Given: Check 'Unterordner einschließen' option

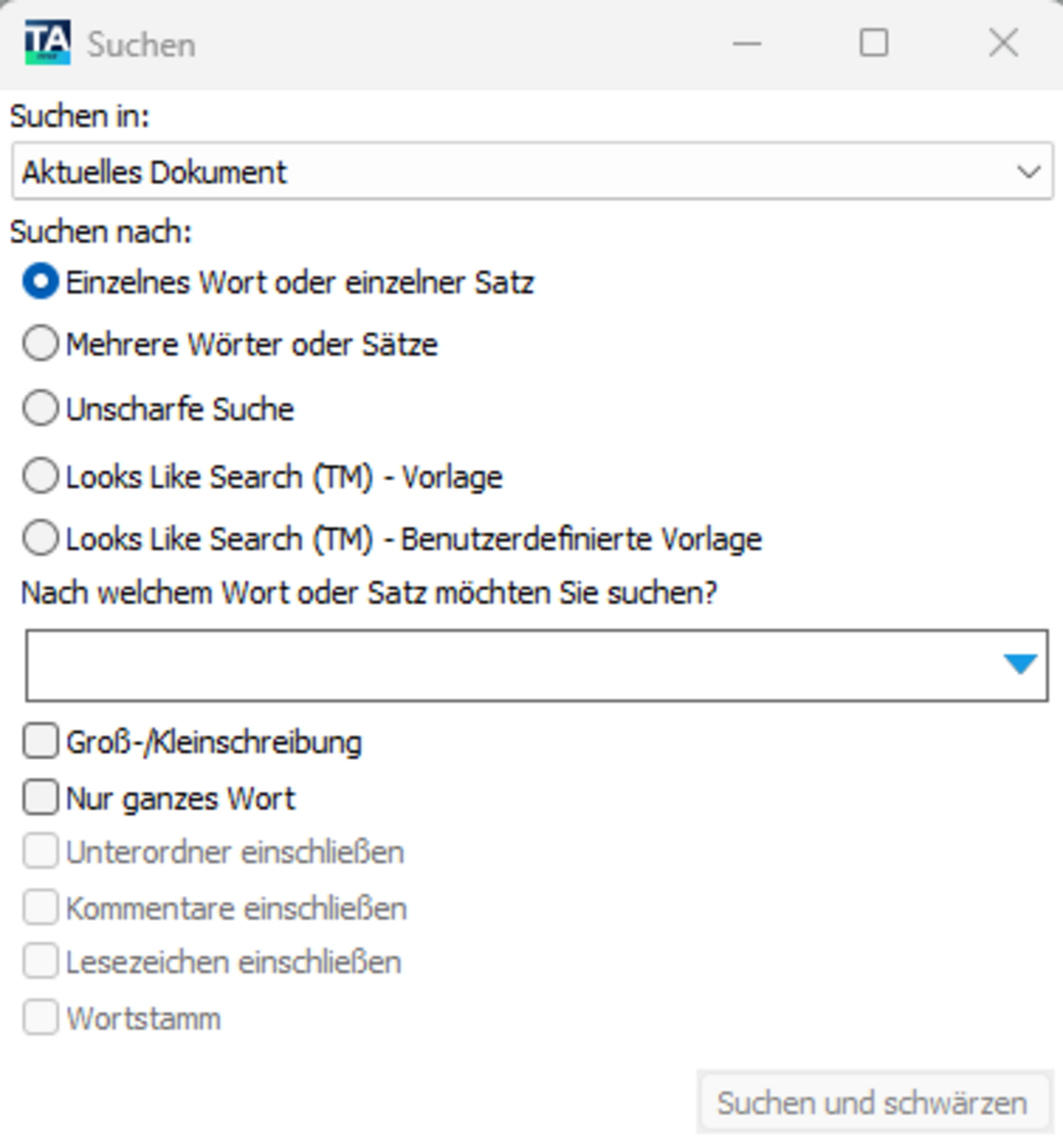Looking at the screenshot, I should 40,851.
